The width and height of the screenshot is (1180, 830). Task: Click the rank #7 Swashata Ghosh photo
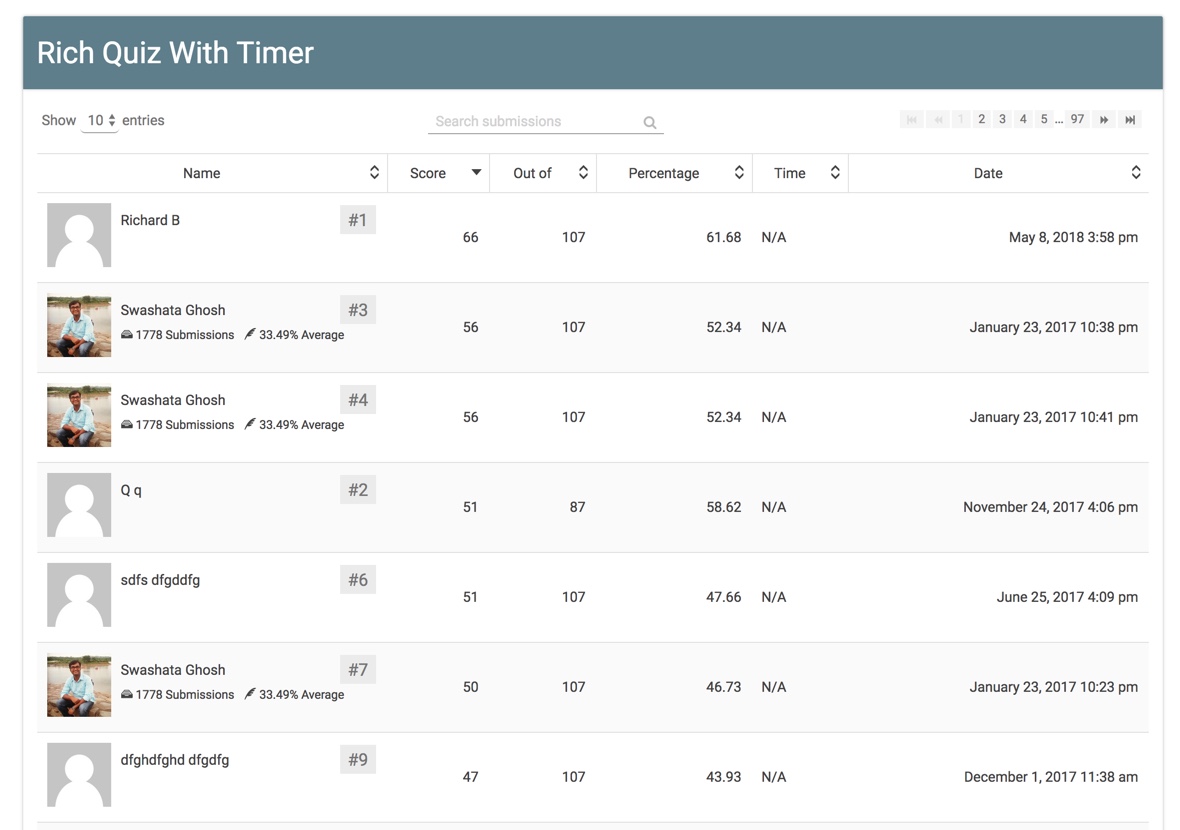(x=79, y=685)
